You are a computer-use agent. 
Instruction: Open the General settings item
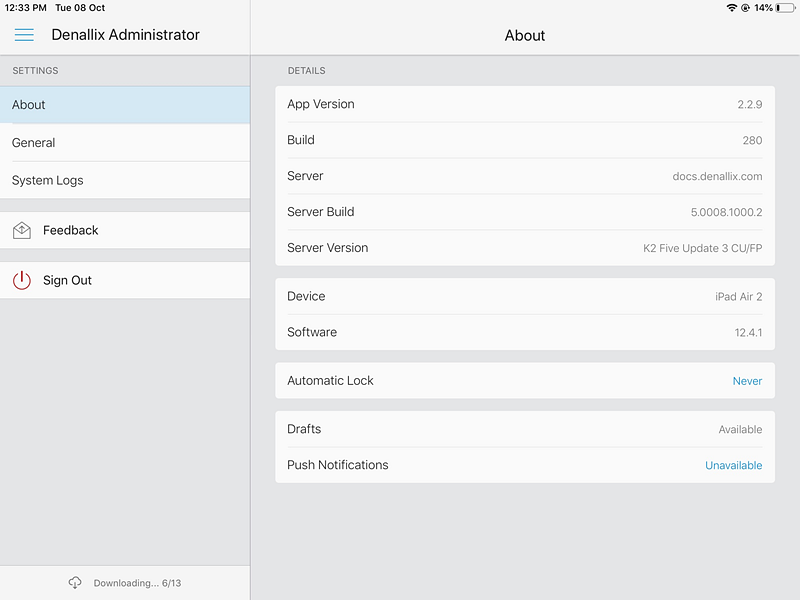coord(125,143)
